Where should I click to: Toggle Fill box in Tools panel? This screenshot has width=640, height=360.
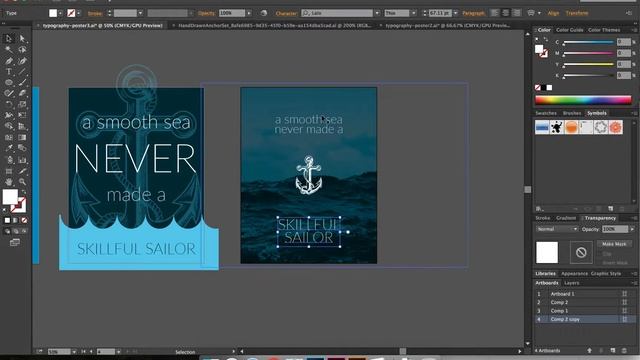point(10,197)
